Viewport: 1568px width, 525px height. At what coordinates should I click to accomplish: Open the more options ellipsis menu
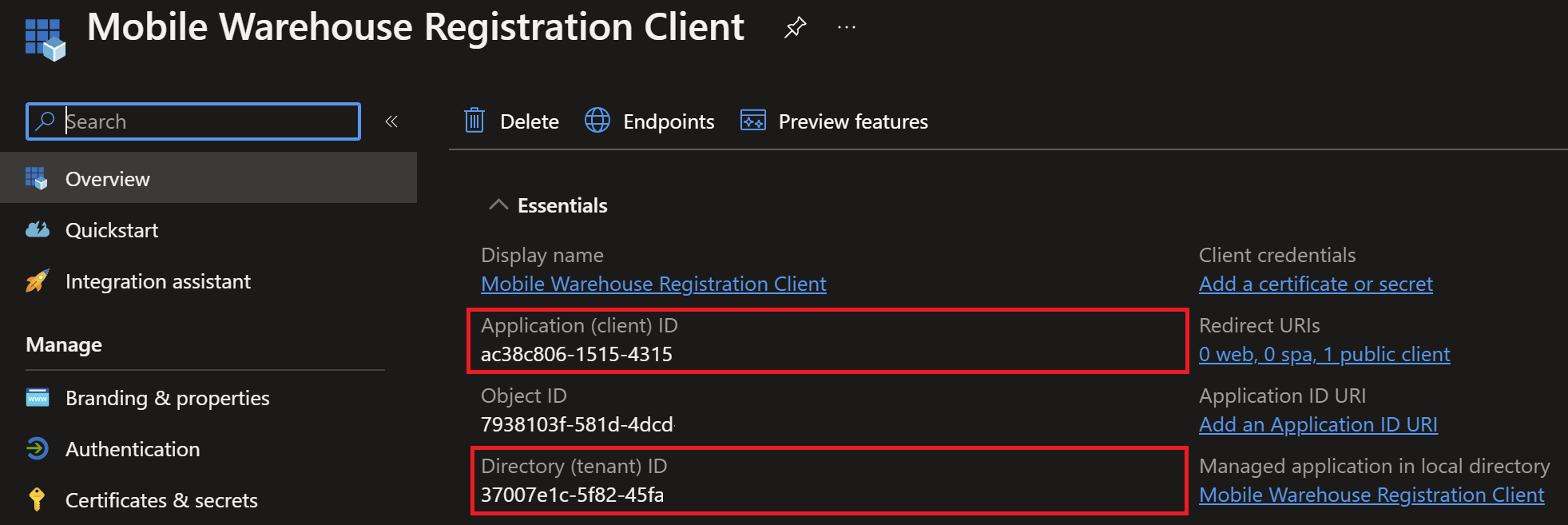click(847, 28)
